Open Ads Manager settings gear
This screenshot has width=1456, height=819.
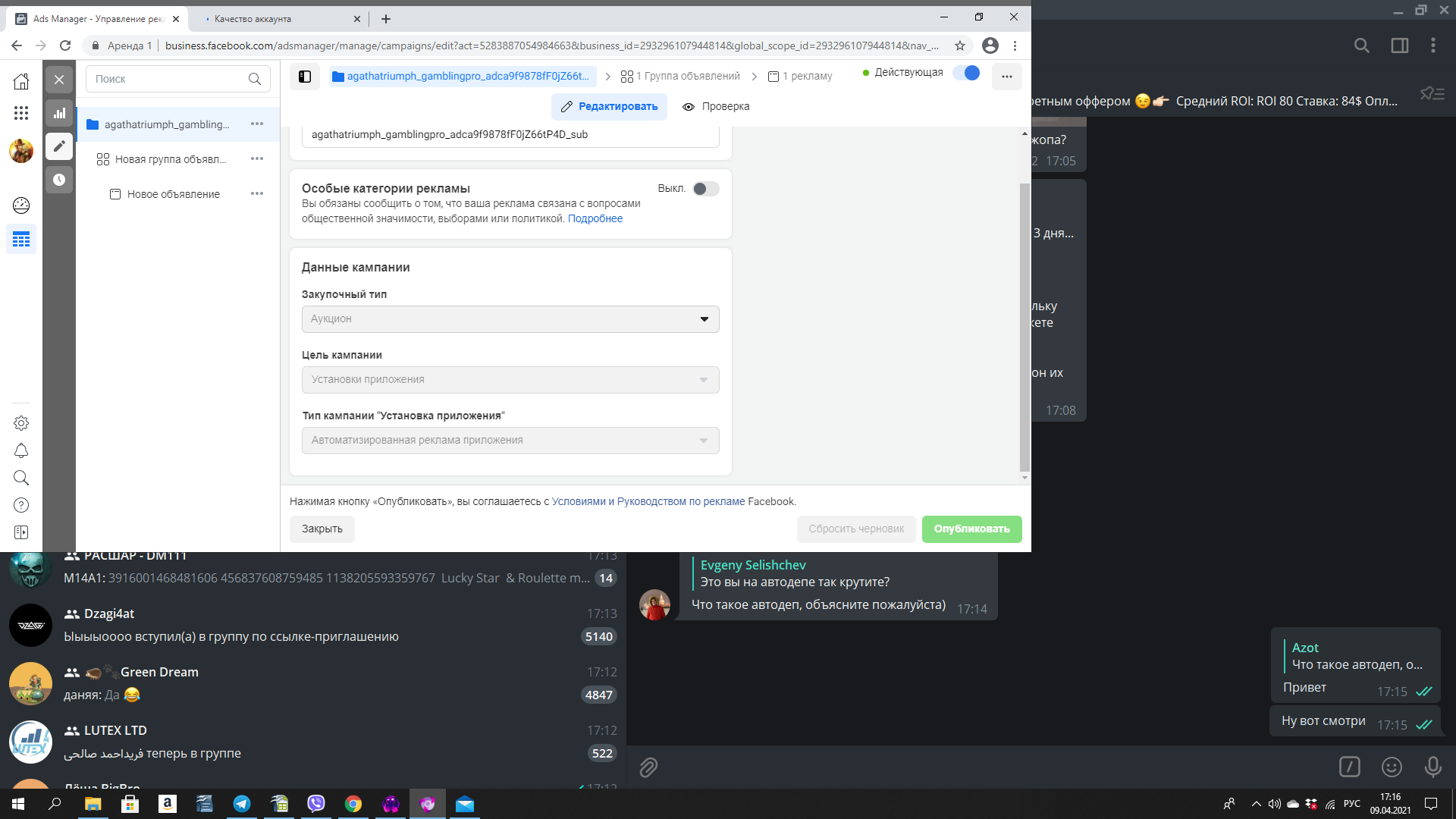pos(21,423)
